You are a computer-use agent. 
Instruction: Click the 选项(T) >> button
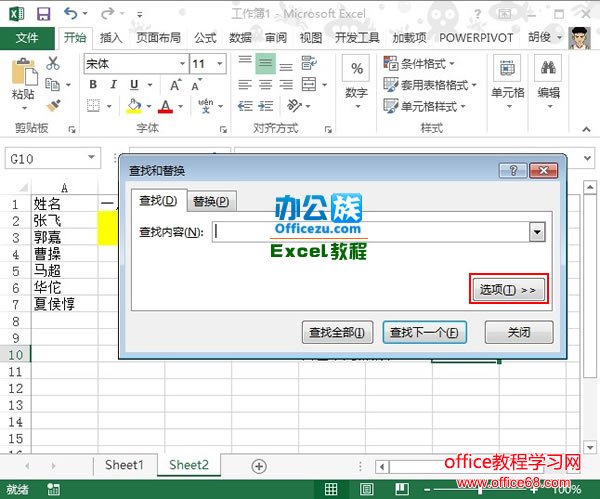coord(509,290)
